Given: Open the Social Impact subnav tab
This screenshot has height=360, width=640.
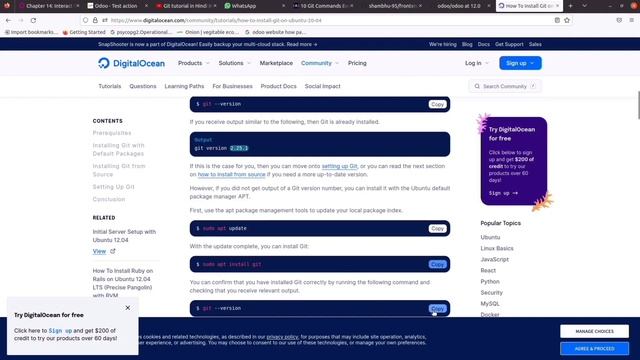Looking at the screenshot, I should pyautogui.click(x=322, y=86).
